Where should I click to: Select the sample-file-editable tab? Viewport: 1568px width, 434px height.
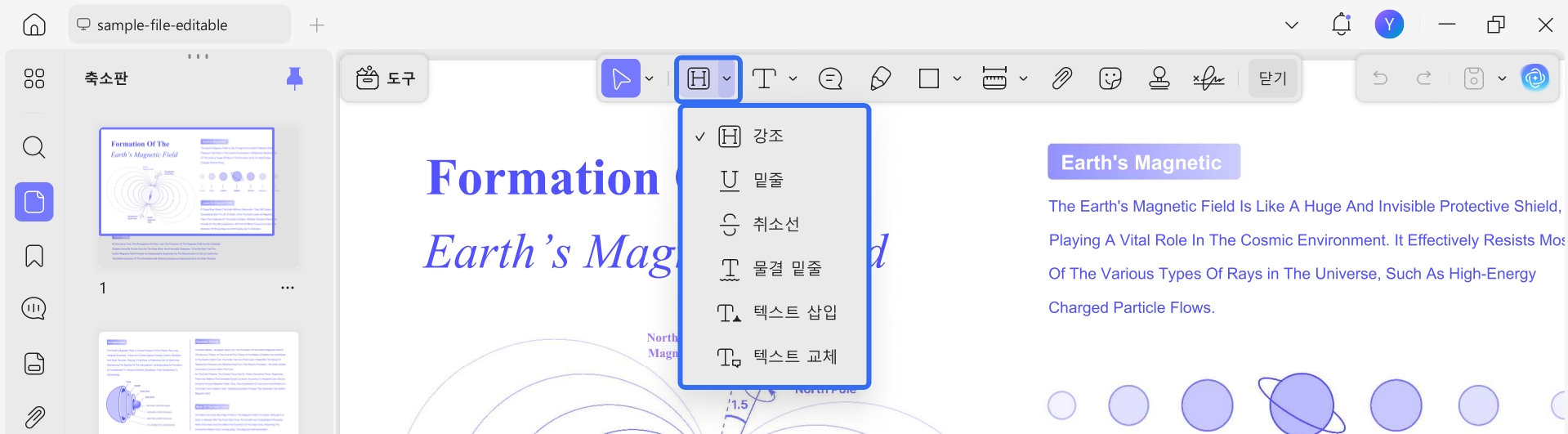click(180, 25)
